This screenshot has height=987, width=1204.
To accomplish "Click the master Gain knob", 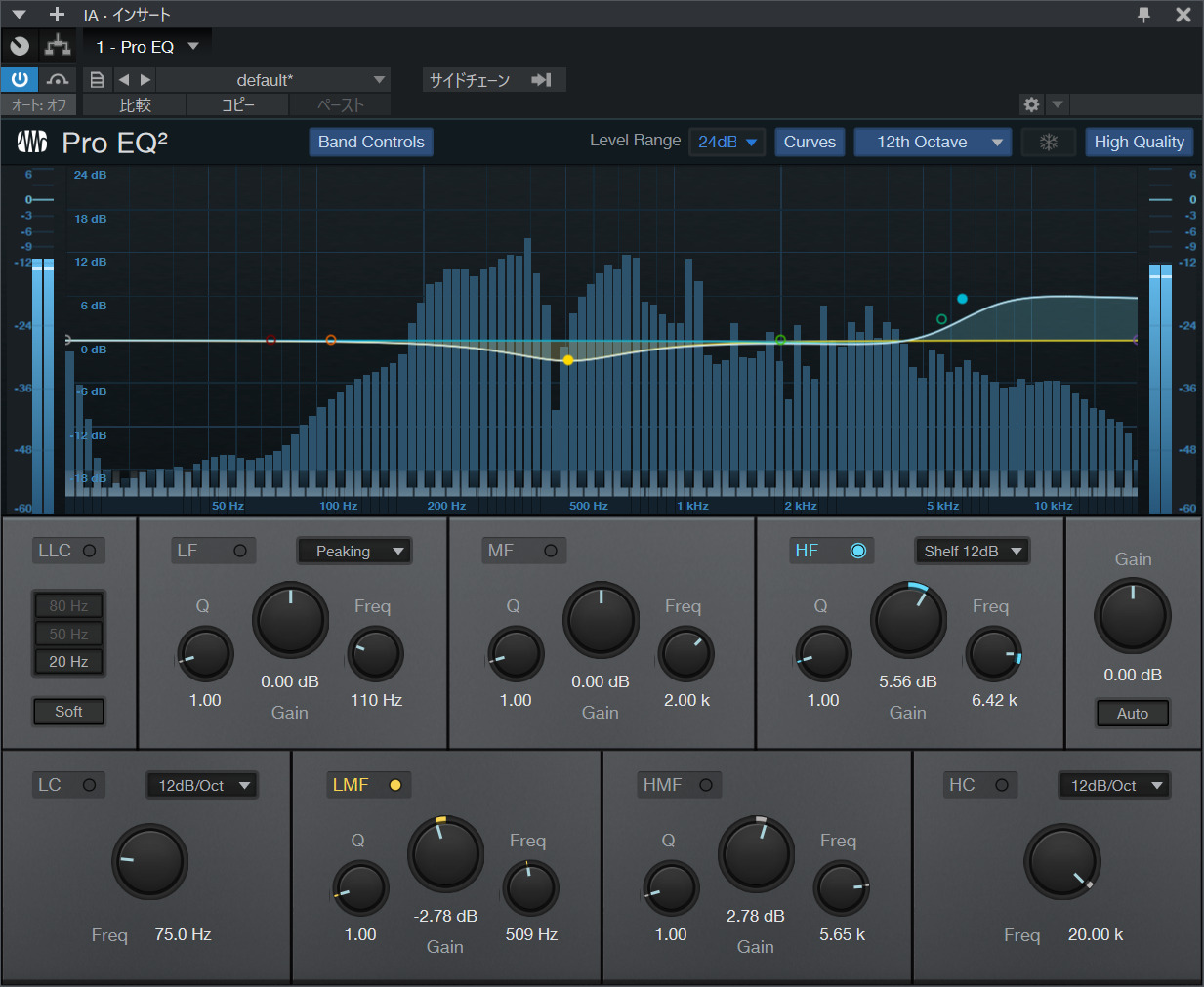I will point(1133,616).
